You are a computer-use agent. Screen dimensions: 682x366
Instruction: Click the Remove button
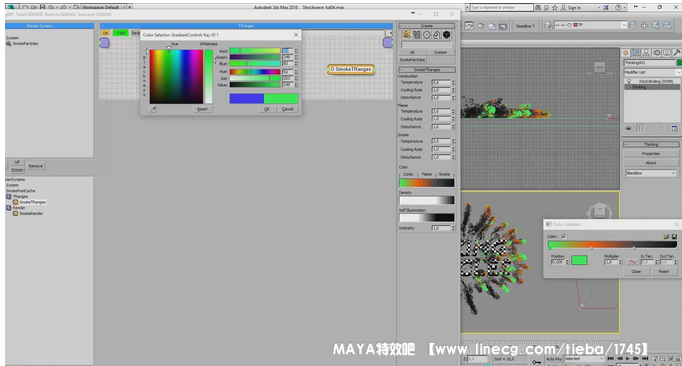[x=36, y=166]
